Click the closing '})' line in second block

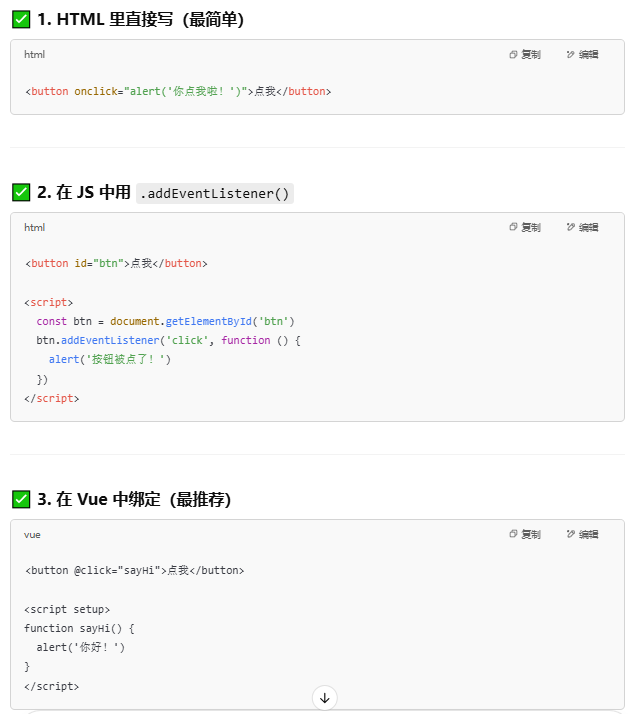[42, 379]
